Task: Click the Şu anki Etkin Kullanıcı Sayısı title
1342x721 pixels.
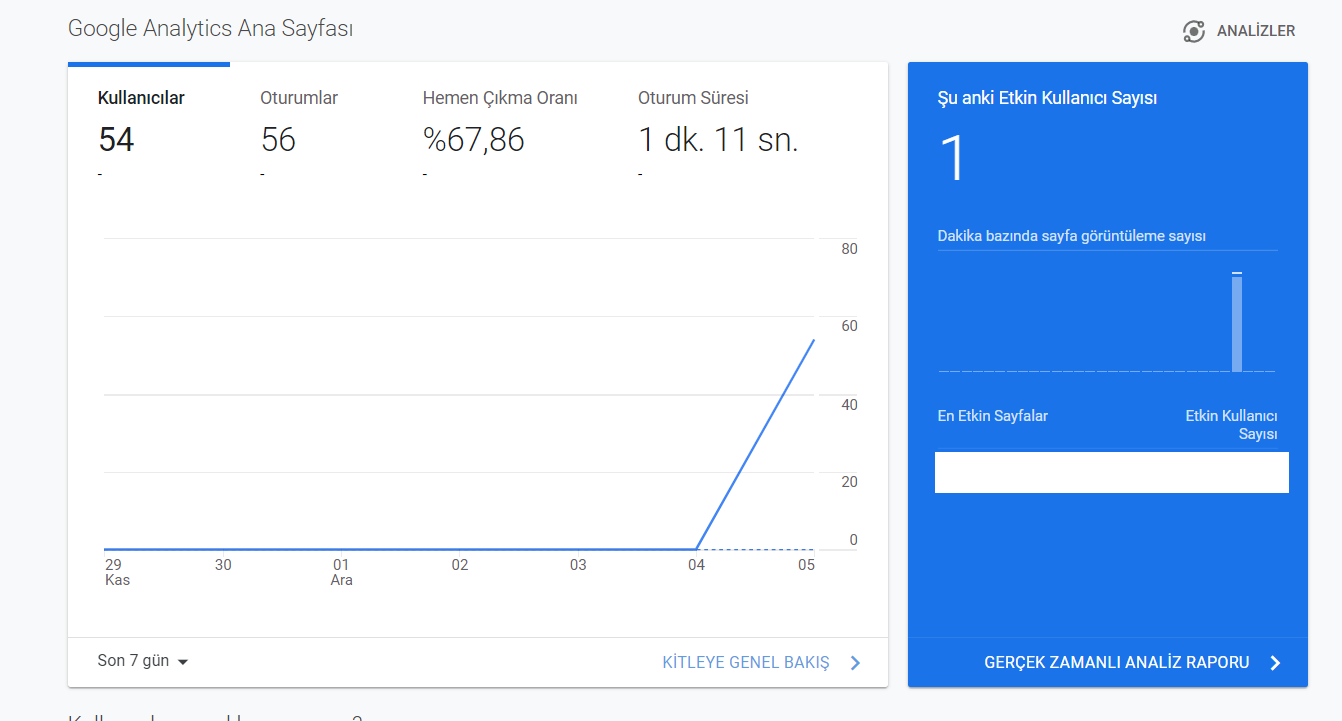Action: [x=1047, y=98]
